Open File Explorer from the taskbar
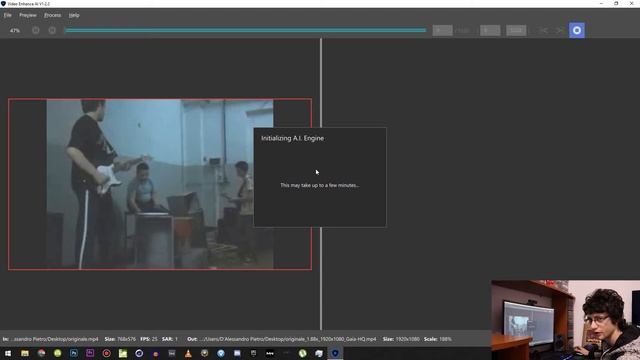640x360 pixels. (25, 353)
